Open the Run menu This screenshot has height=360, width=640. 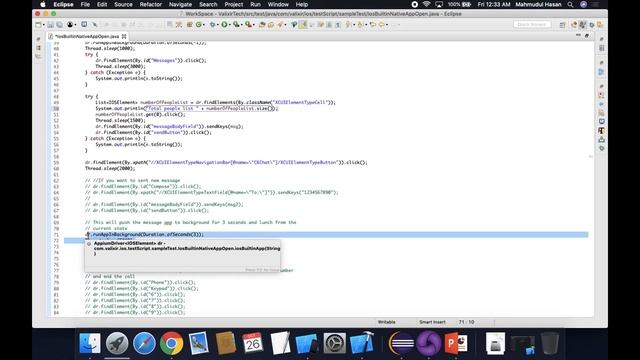coord(255,4)
